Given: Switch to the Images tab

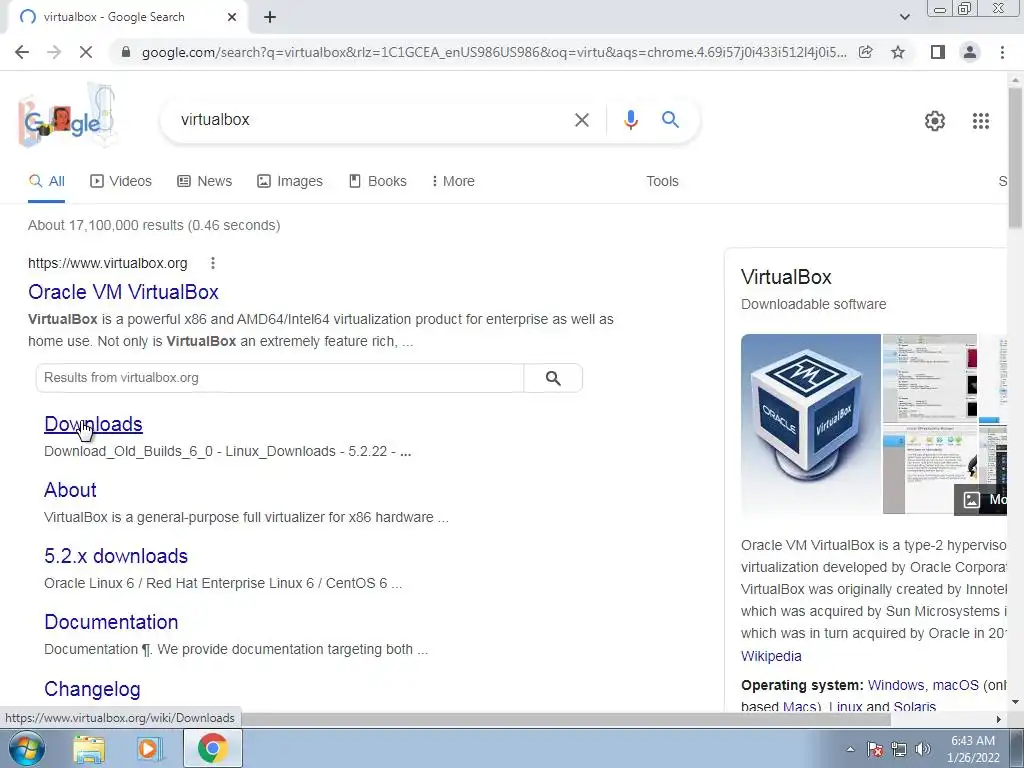Looking at the screenshot, I should pos(289,182).
